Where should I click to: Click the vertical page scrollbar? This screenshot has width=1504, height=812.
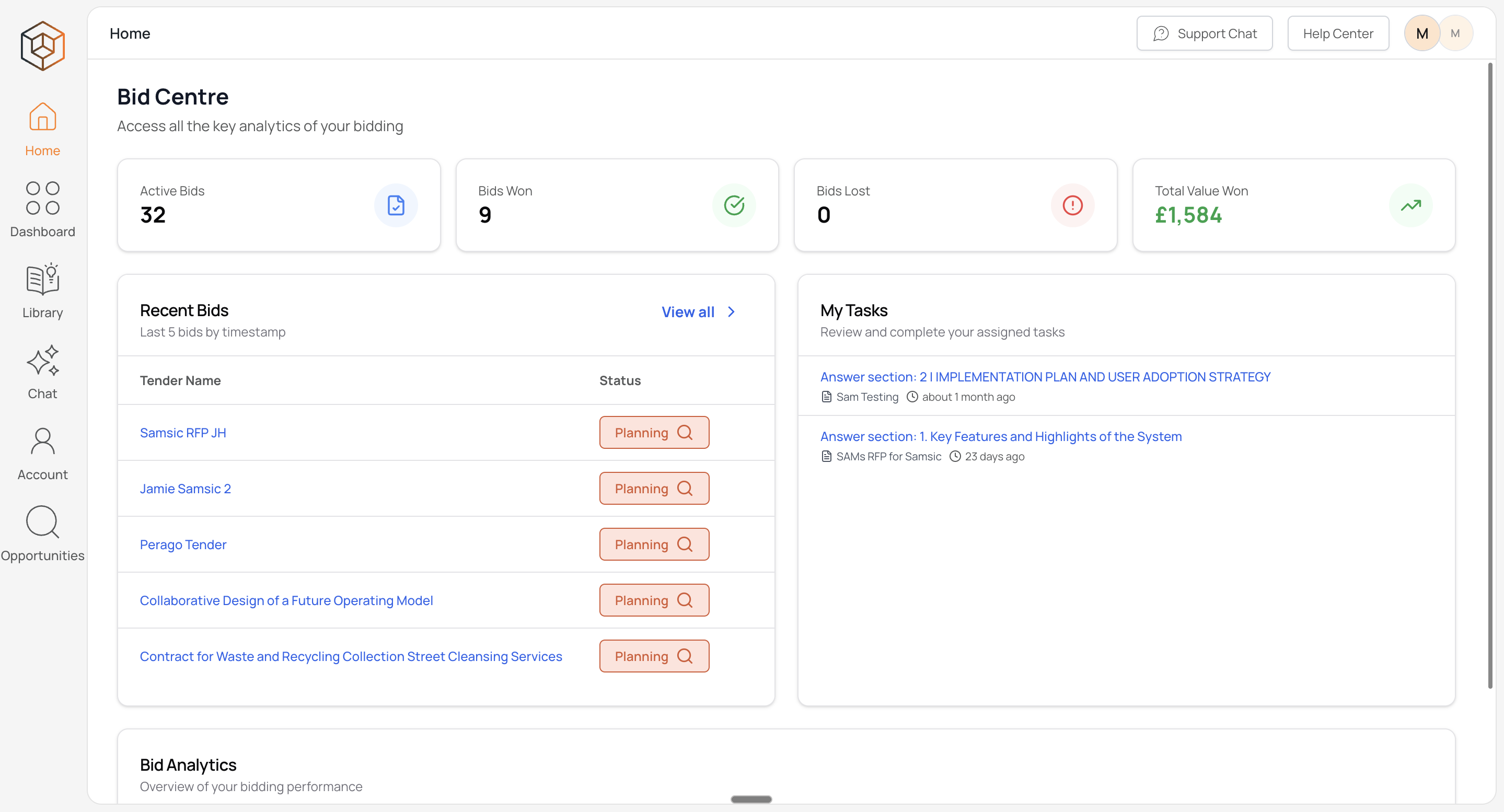(x=1490, y=374)
